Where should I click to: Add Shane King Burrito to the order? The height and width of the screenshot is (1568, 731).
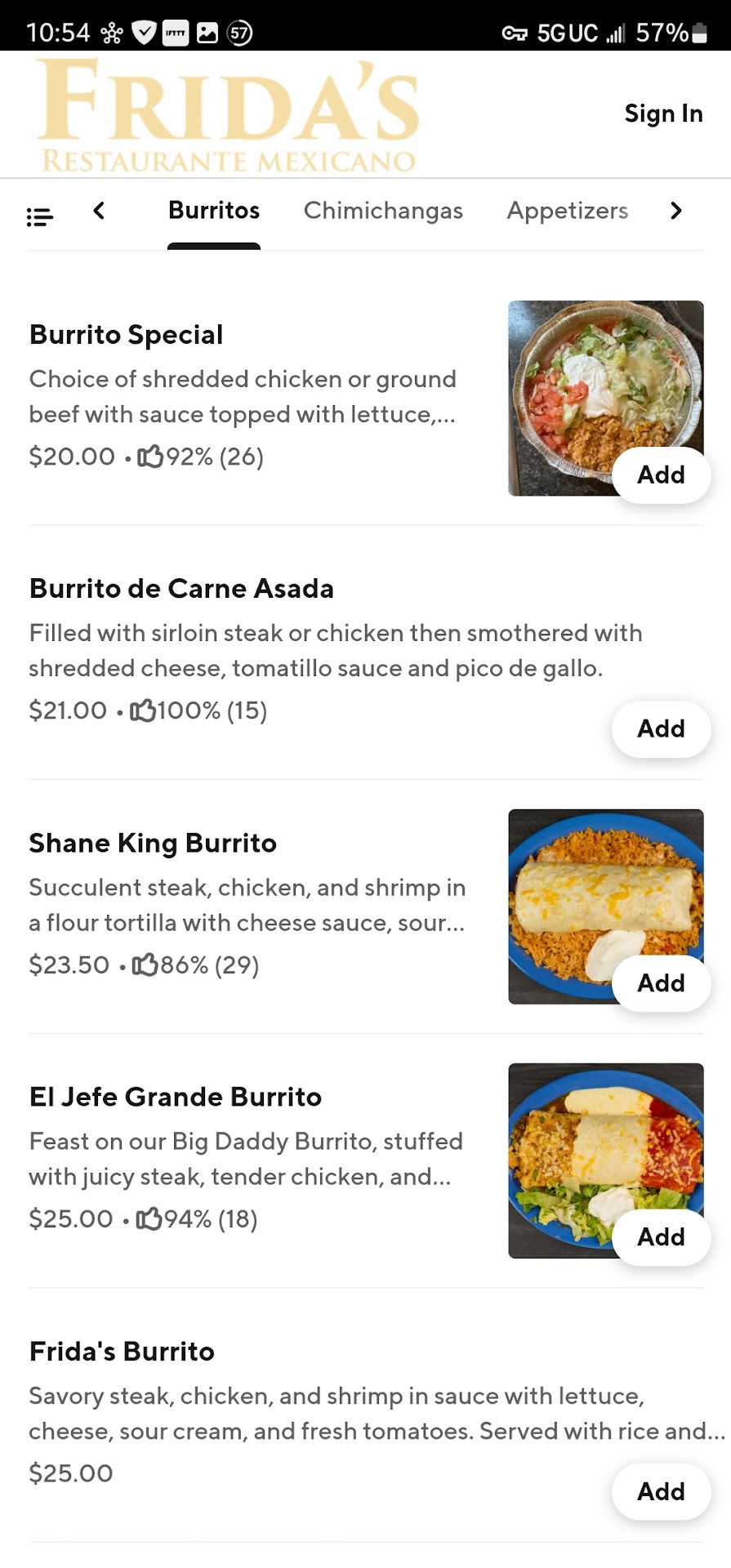tap(661, 982)
